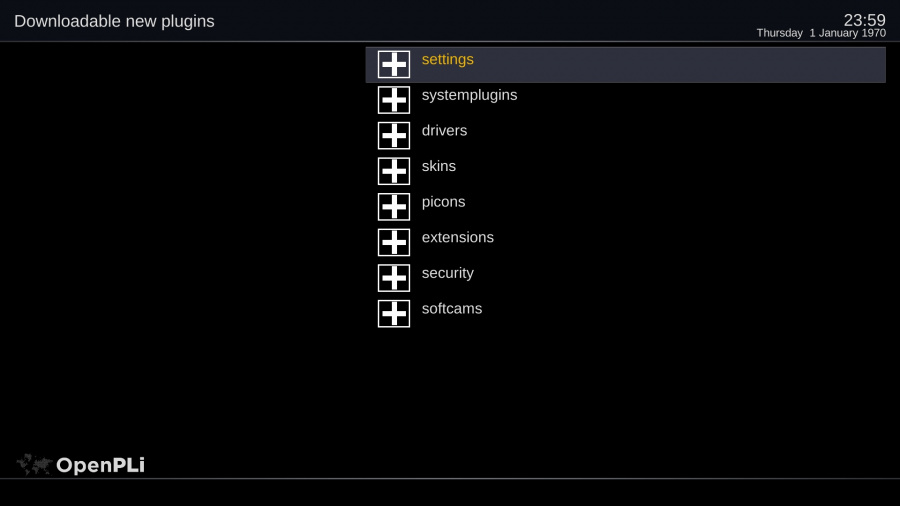Expand the security category plus icon
This screenshot has width=900, height=506.
point(394,278)
